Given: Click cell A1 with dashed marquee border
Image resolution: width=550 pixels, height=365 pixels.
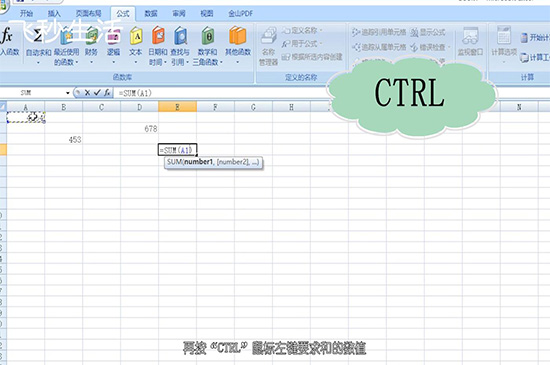Looking at the screenshot, I should point(26,117).
